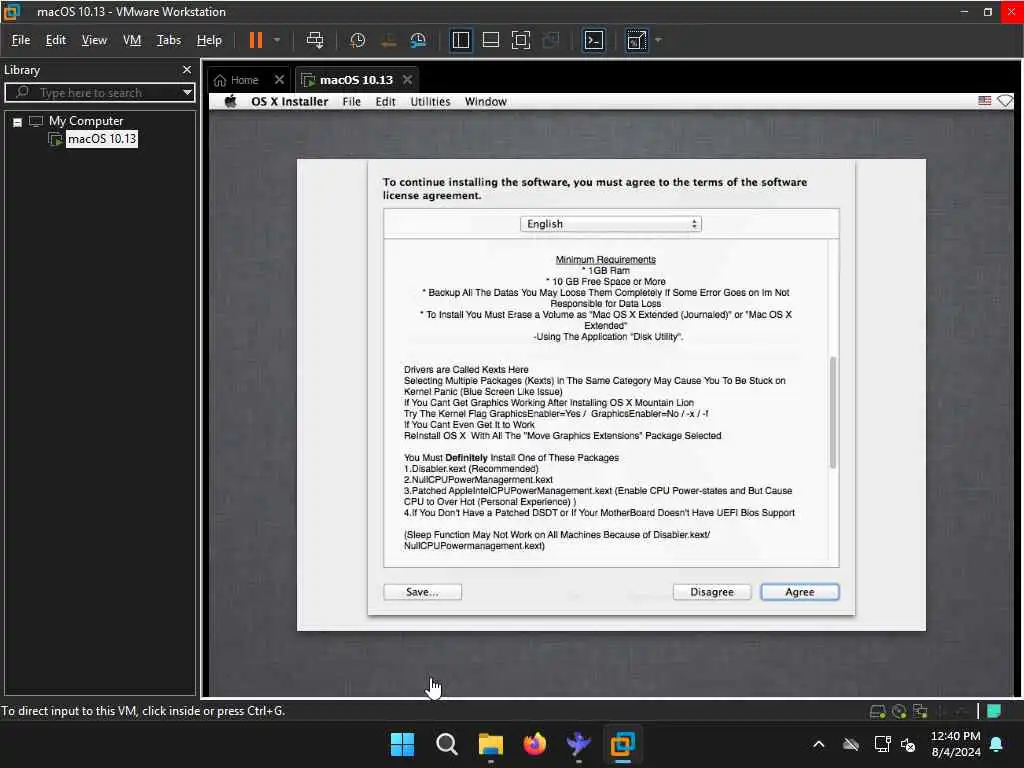
Task: Open the stretch guest dropdown arrow
Action: click(658, 40)
